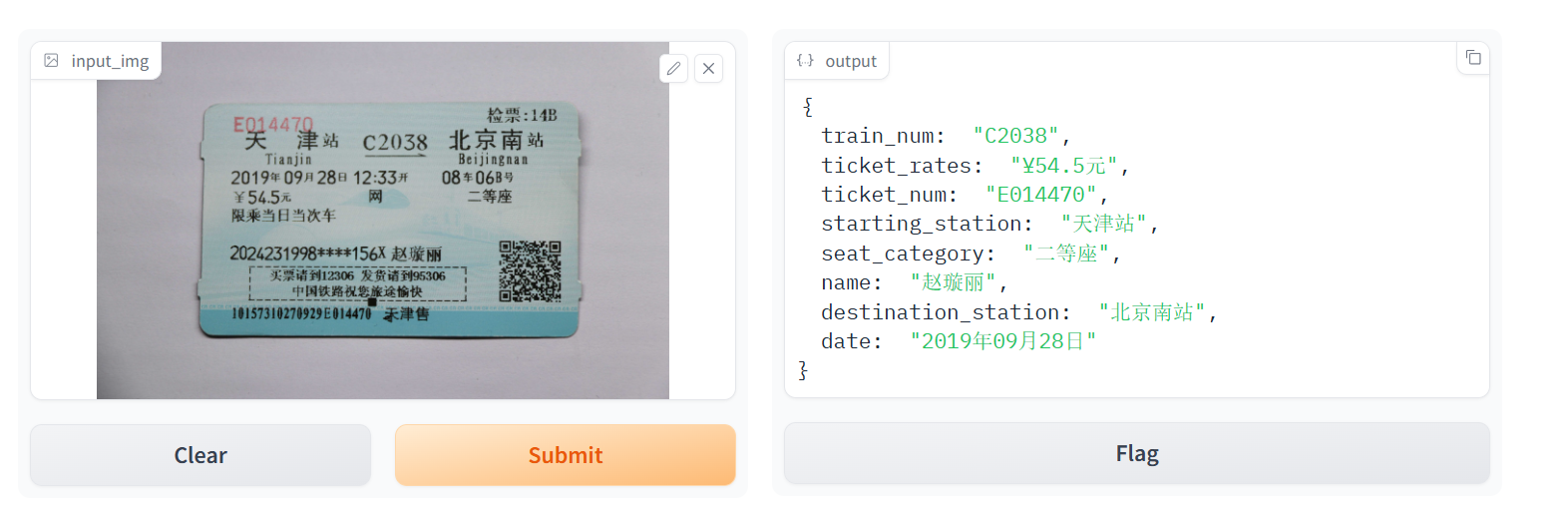
Task: Click the input_img label text
Action: (110, 61)
